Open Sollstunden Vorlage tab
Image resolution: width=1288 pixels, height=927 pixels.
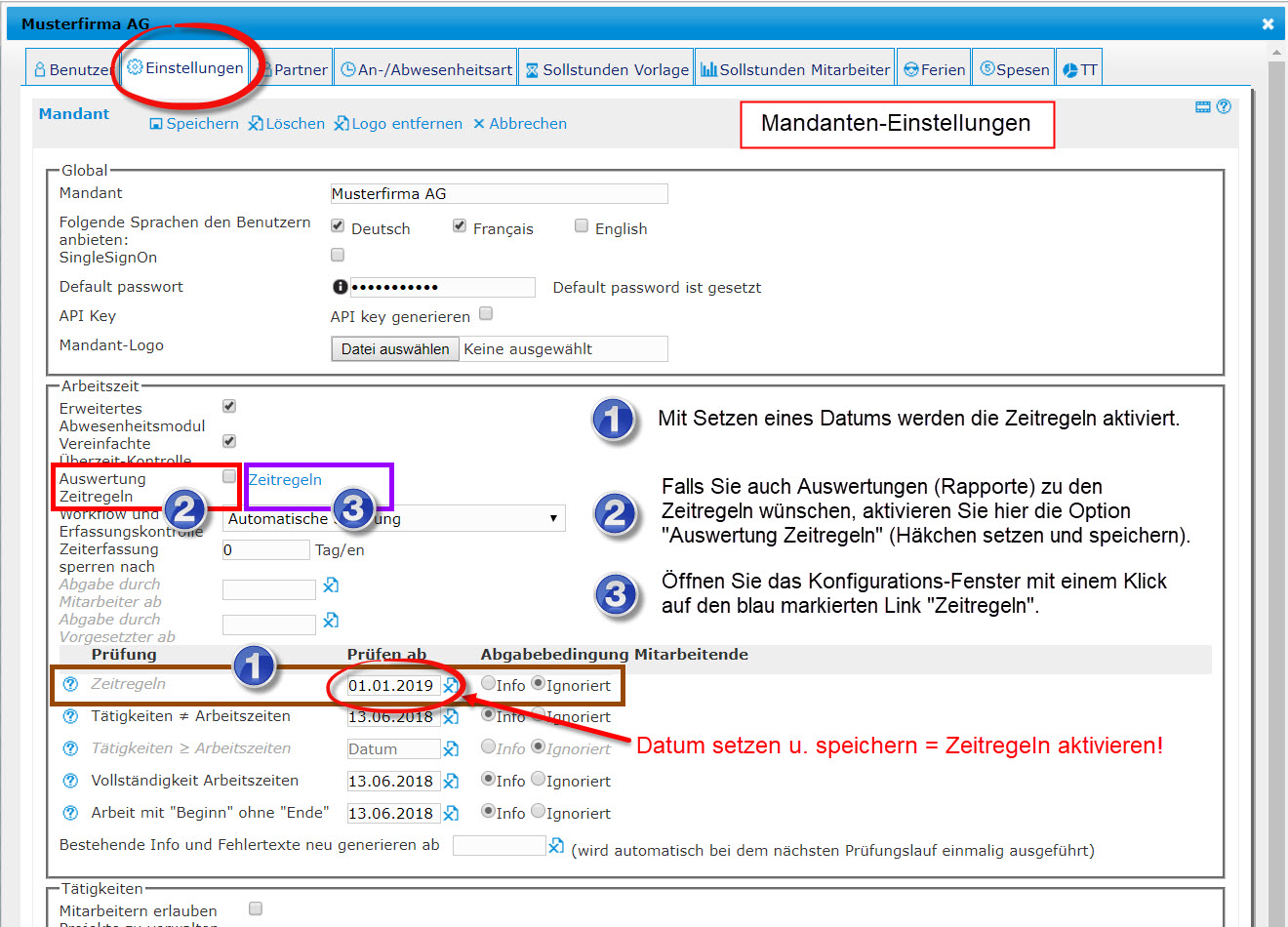pos(606,69)
